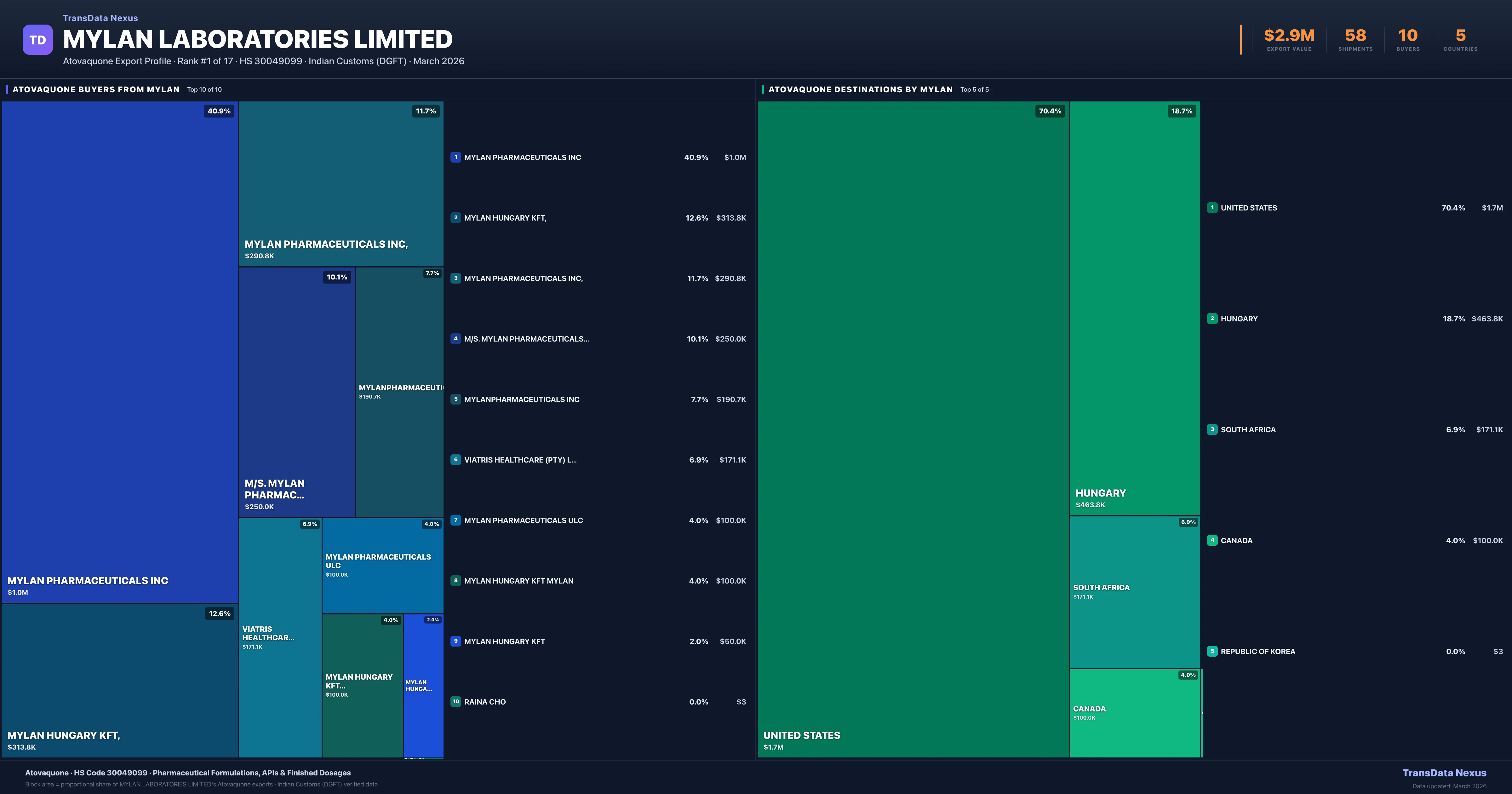
Task: Select the Viatris Healthcare buyer tile
Action: (280, 637)
